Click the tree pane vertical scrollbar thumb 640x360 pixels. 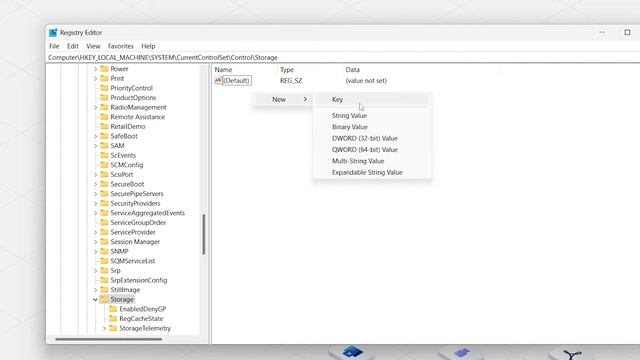(x=204, y=234)
